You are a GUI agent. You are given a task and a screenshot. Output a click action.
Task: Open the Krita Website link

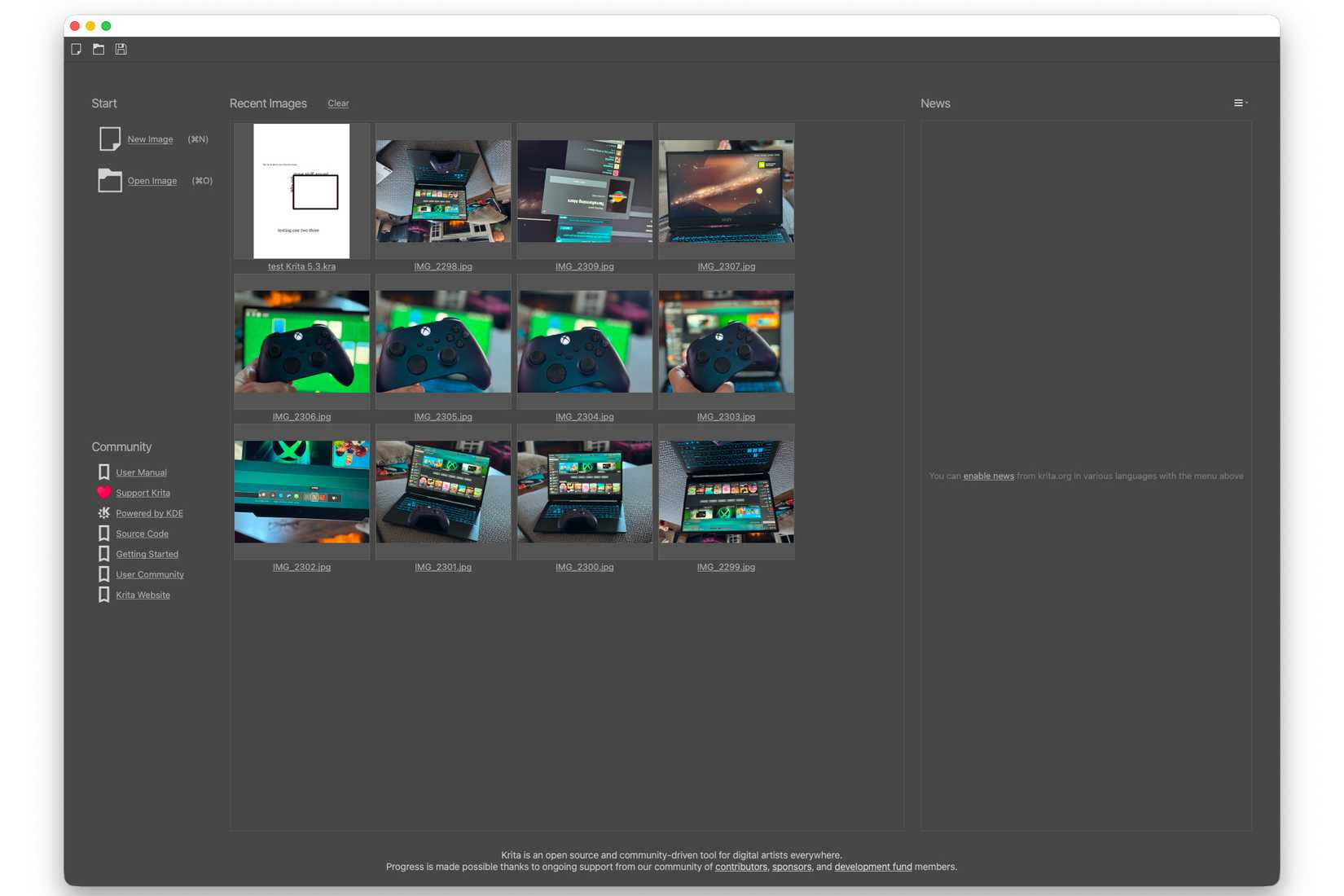click(143, 595)
